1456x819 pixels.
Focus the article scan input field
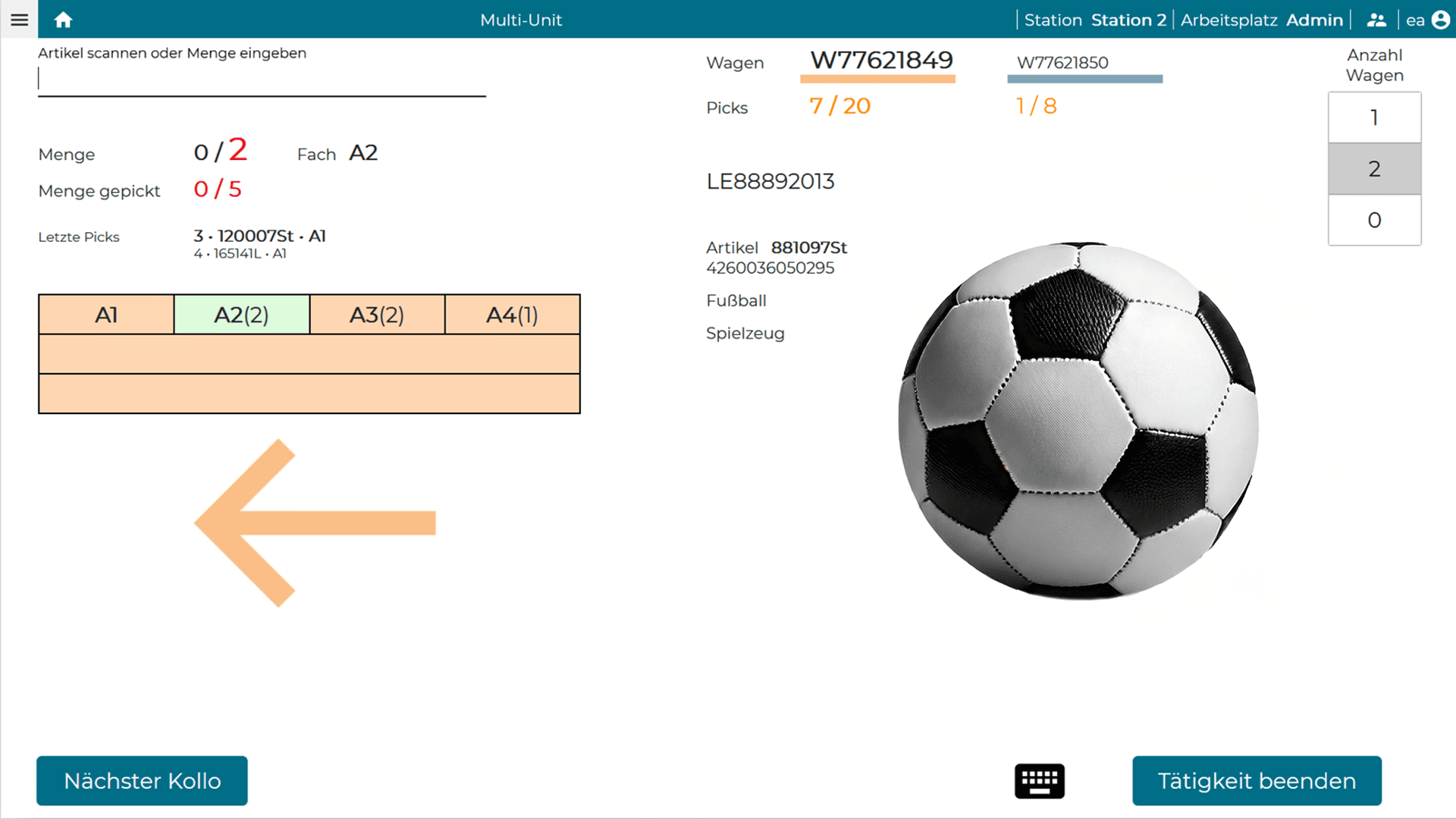pos(262,80)
